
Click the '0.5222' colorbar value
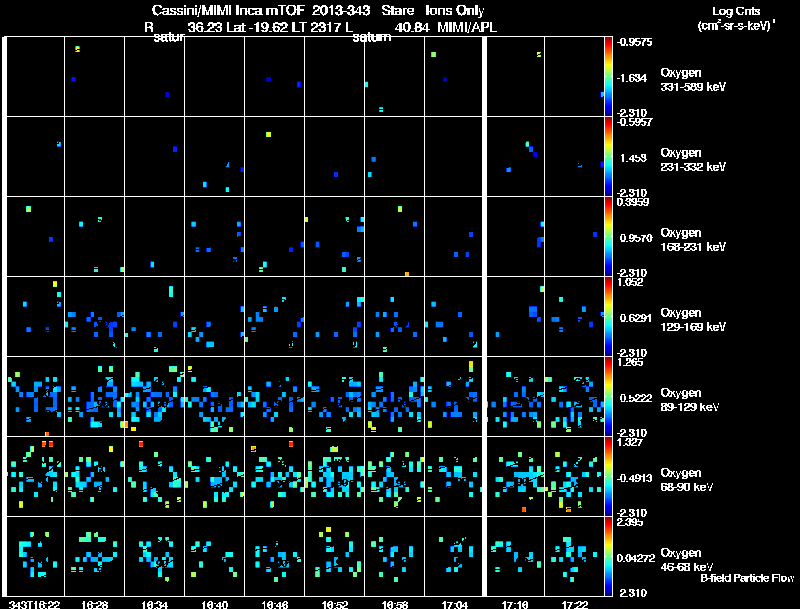pyautogui.click(x=636, y=398)
